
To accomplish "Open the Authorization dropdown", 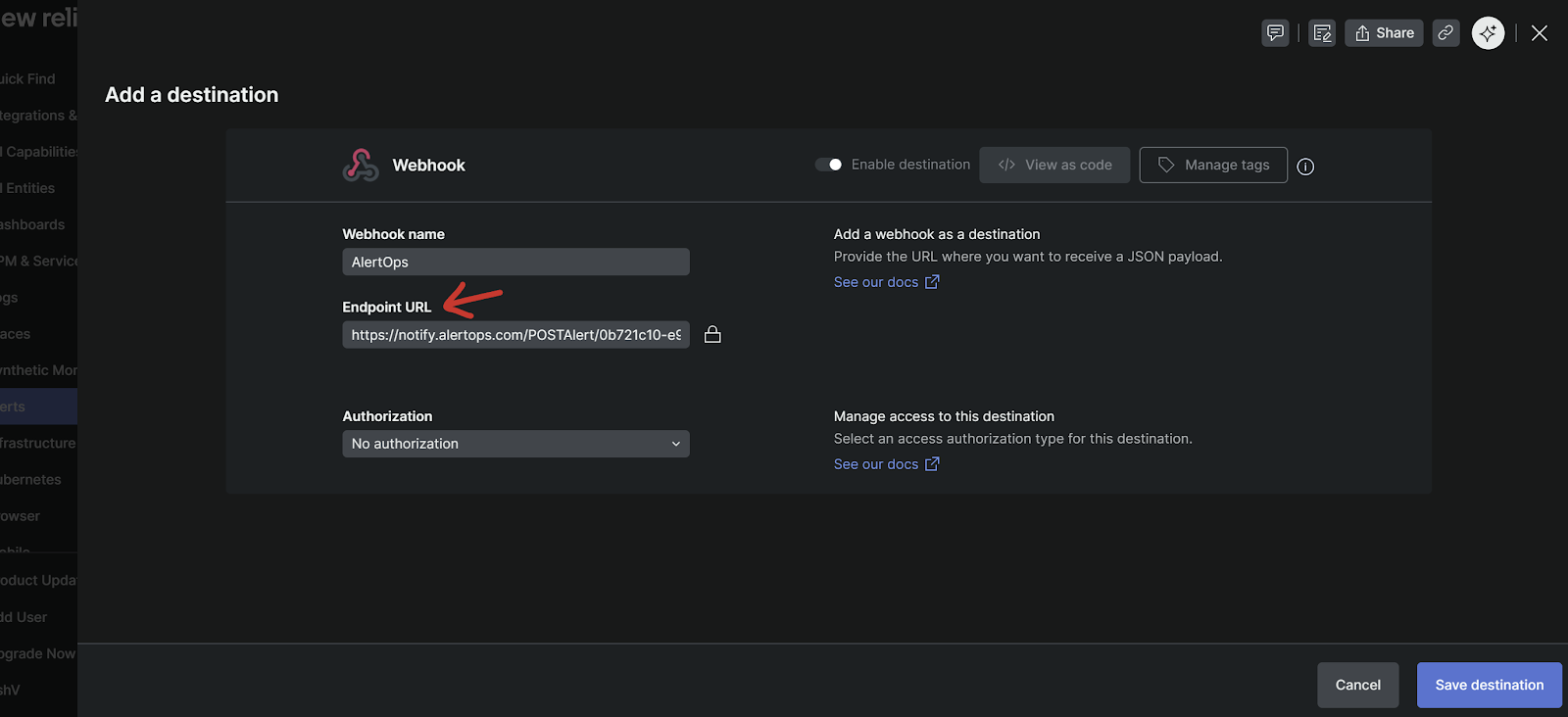I will 515,444.
